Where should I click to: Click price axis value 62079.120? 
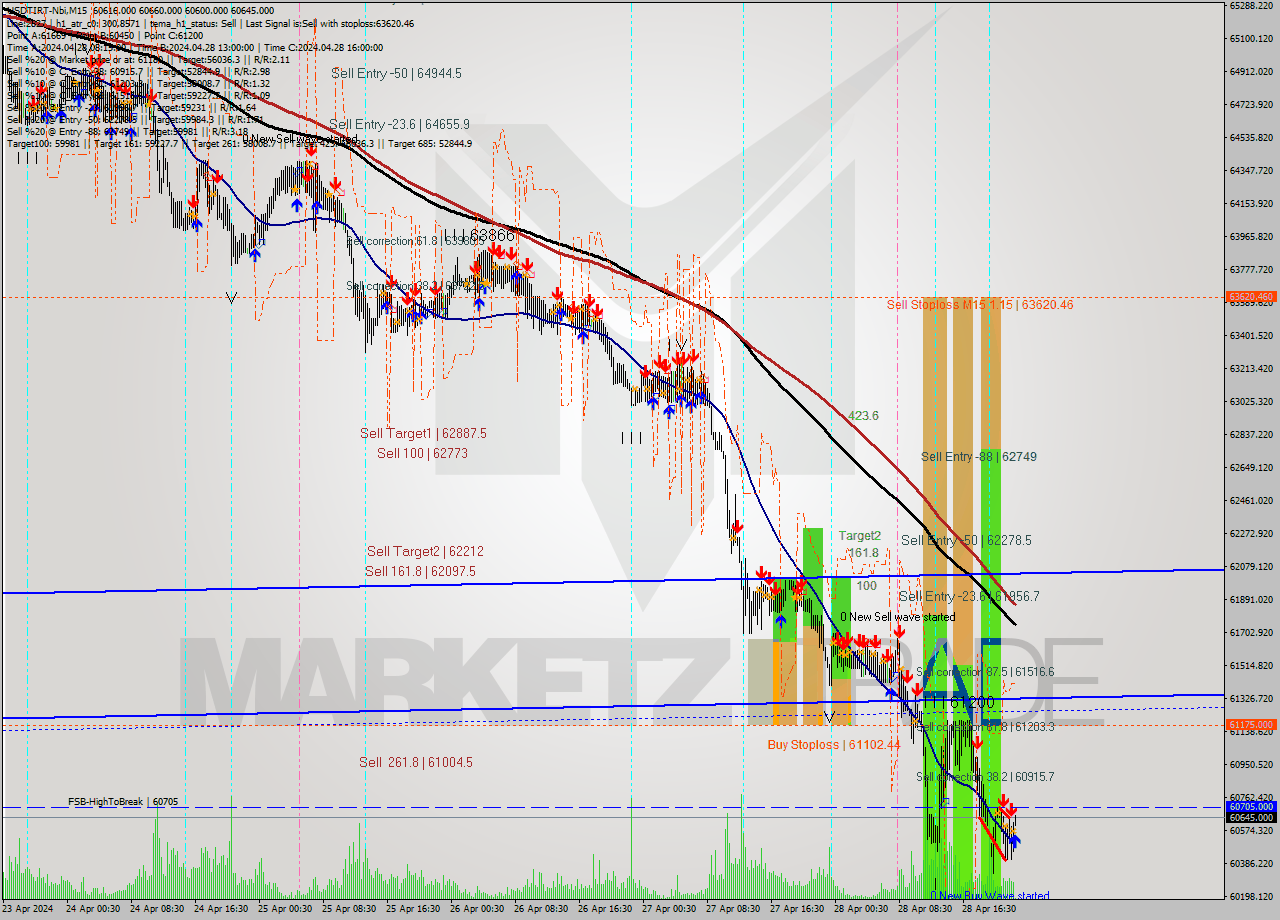pos(1251,566)
